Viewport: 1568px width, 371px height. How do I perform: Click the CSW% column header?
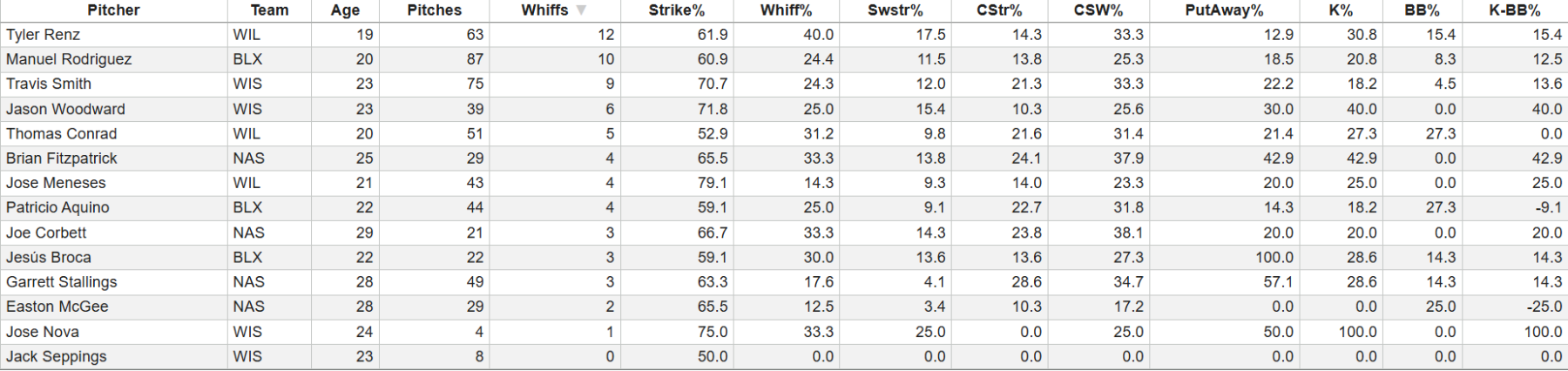pos(1098,10)
